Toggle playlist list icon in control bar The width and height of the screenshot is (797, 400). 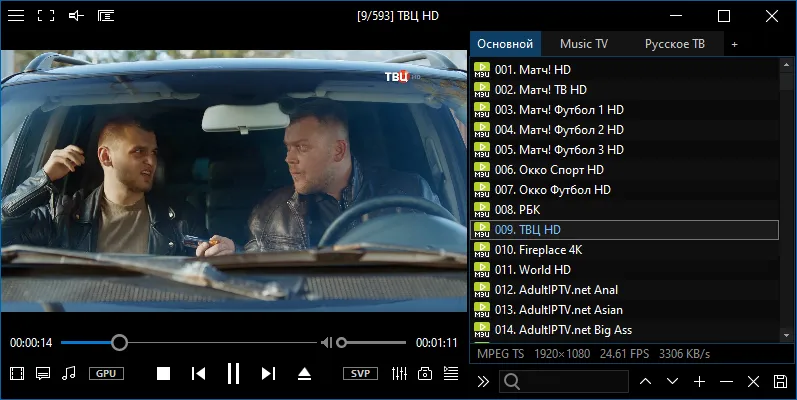pyautogui.click(x=451, y=374)
